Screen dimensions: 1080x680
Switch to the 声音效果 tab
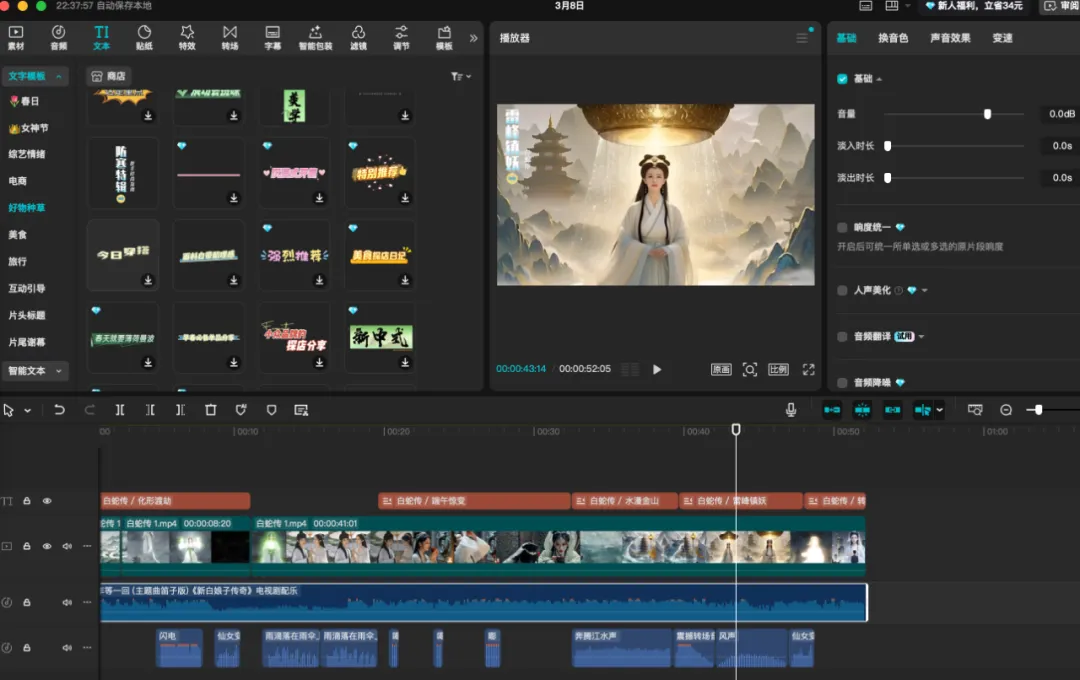pos(950,38)
